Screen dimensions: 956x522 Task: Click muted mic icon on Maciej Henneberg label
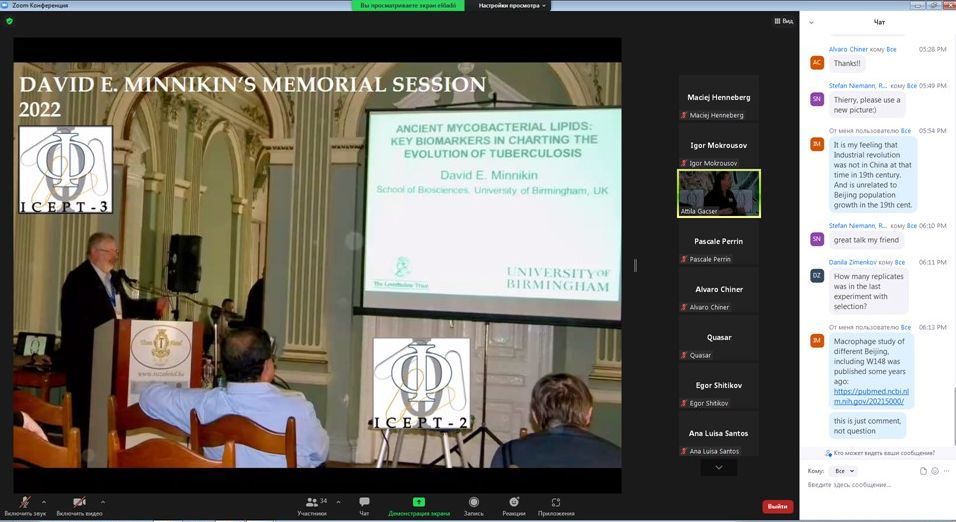pos(684,115)
